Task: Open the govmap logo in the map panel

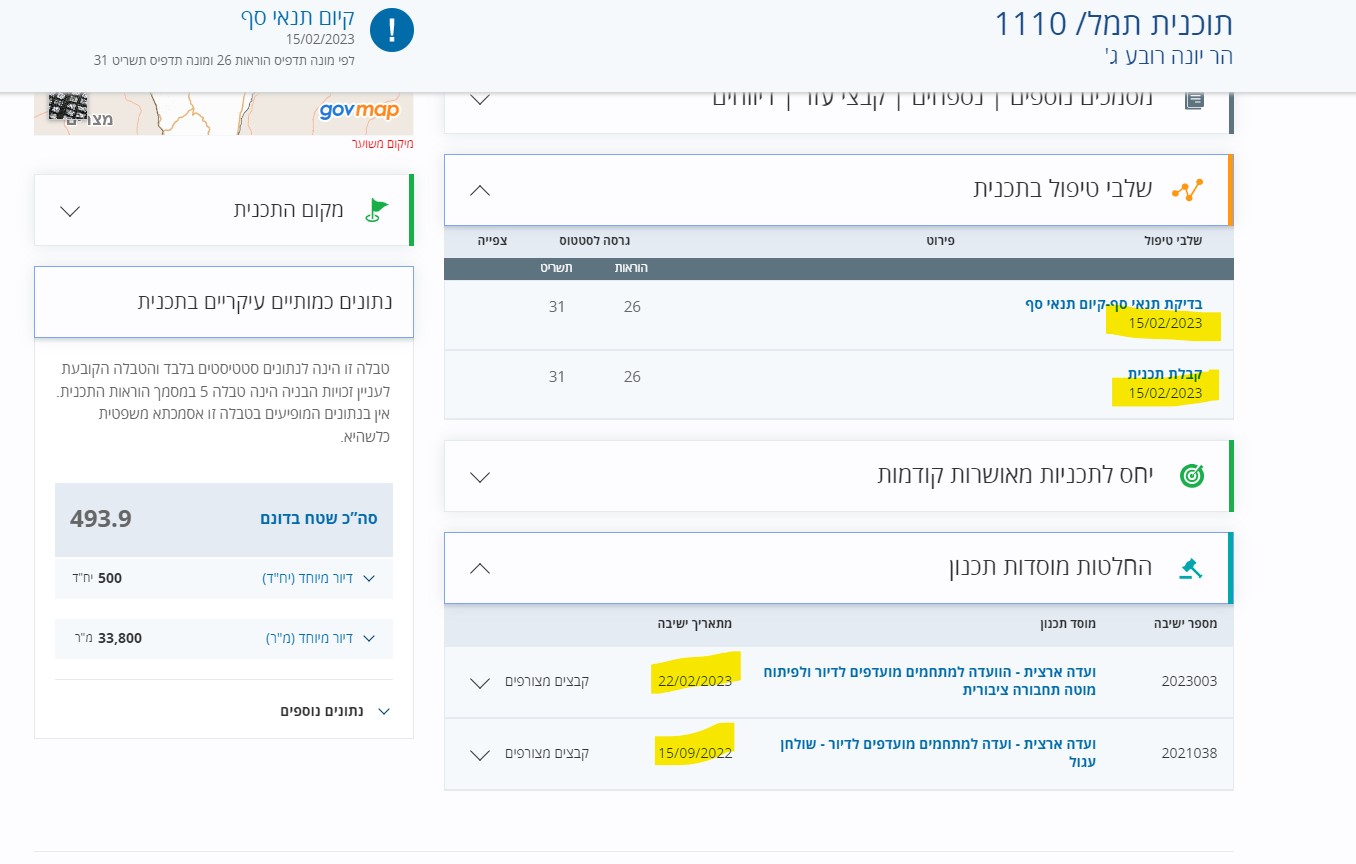Action: pos(358,110)
